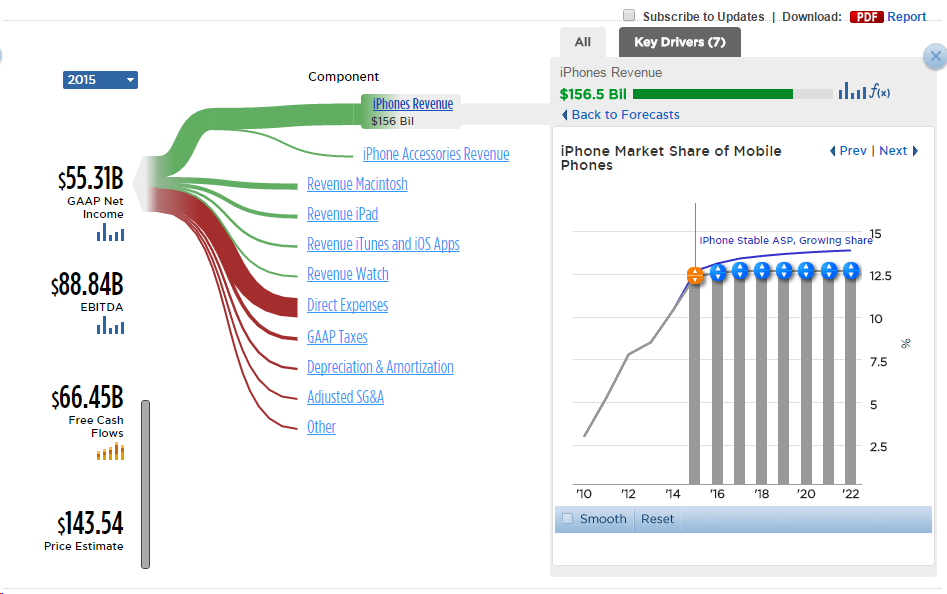
Task: Click the $66.45B Free Cash Flows value
Action: tap(88, 397)
